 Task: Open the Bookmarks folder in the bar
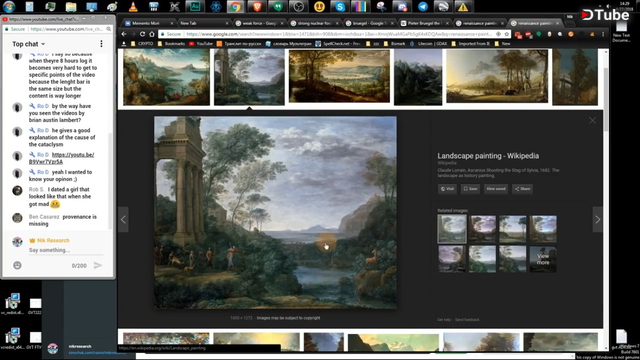(171, 43)
